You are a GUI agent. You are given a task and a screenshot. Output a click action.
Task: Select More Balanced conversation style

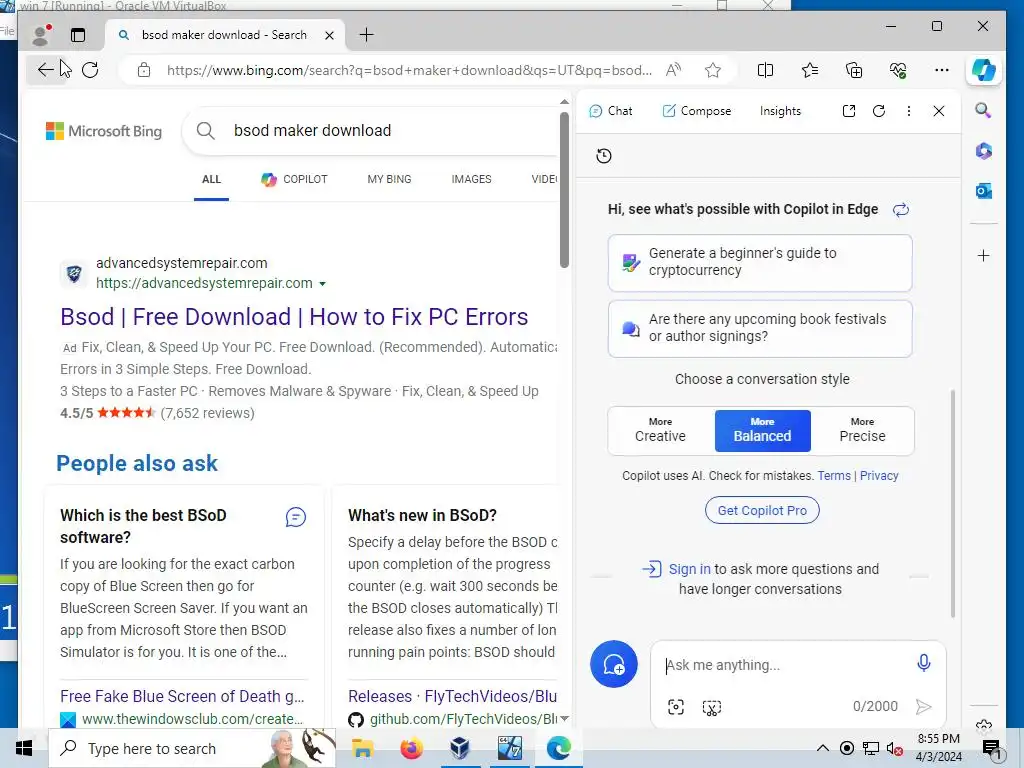pyautogui.click(x=762, y=430)
